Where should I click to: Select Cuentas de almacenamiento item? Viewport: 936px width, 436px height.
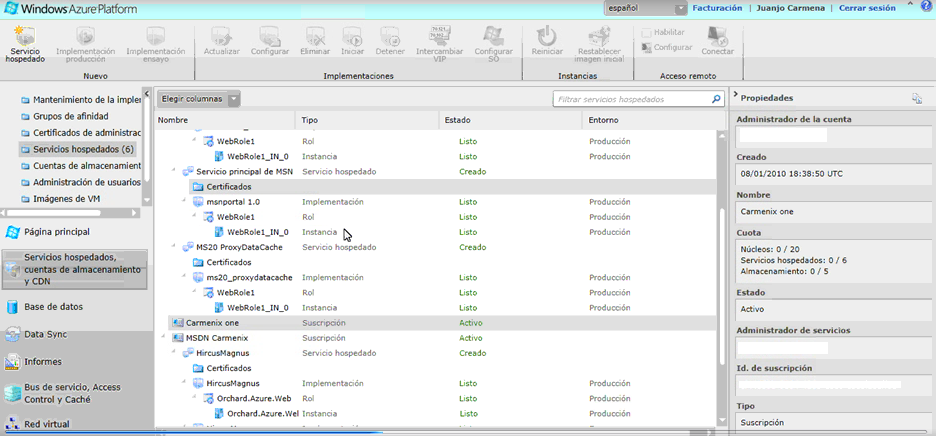tap(81, 165)
